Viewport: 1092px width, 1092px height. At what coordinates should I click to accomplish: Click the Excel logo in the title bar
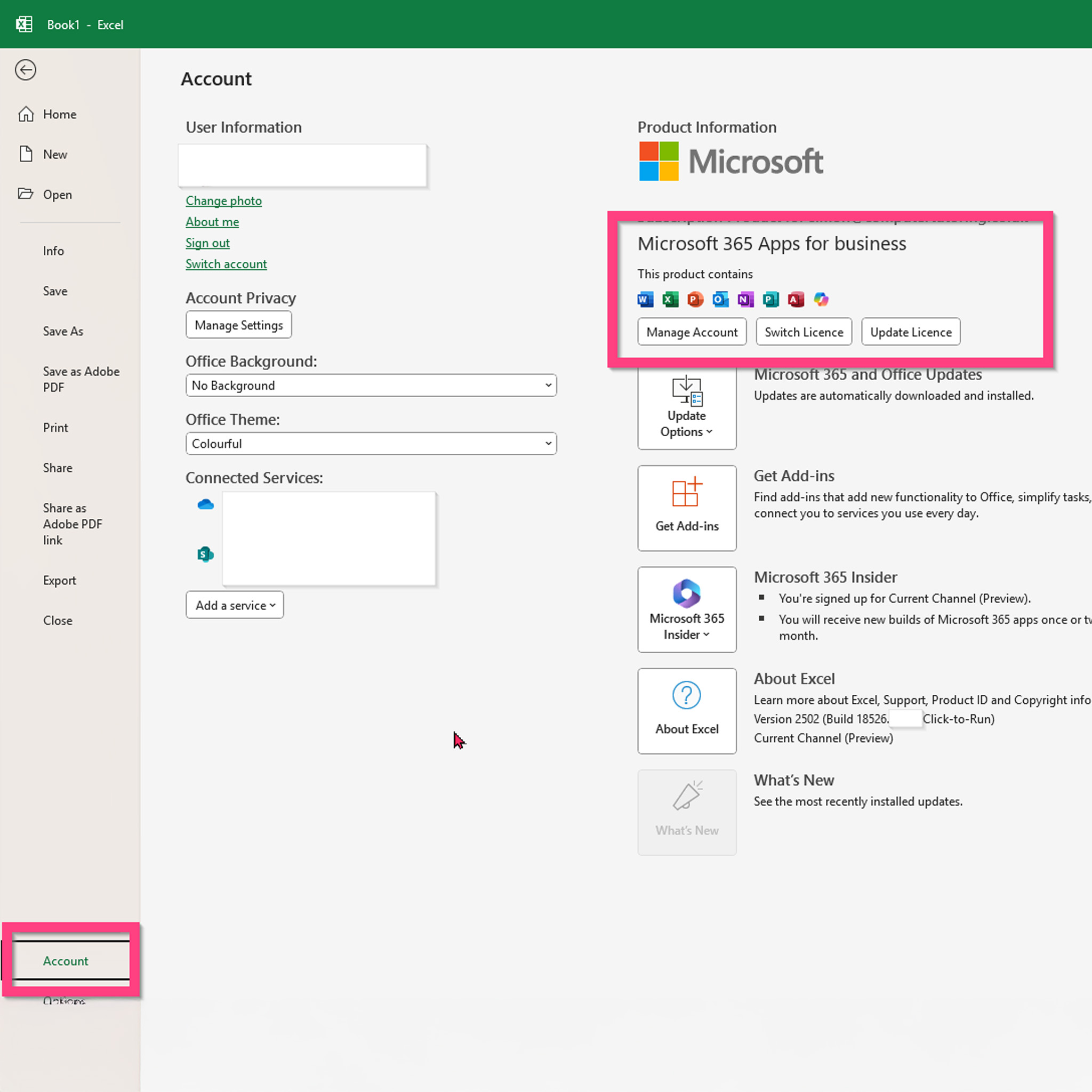click(x=24, y=25)
